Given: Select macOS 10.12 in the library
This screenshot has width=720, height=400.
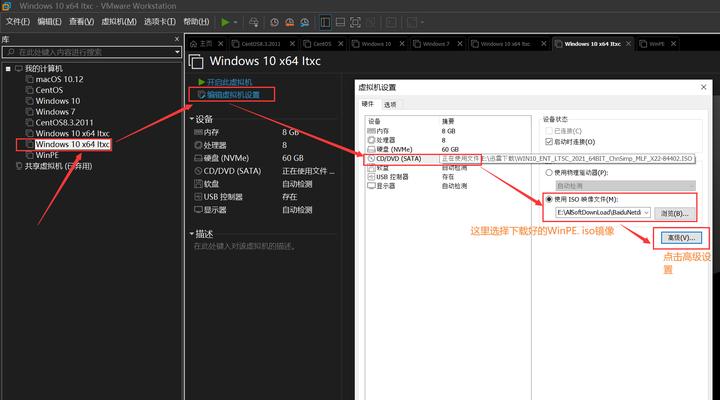Looking at the screenshot, I should click(59, 79).
